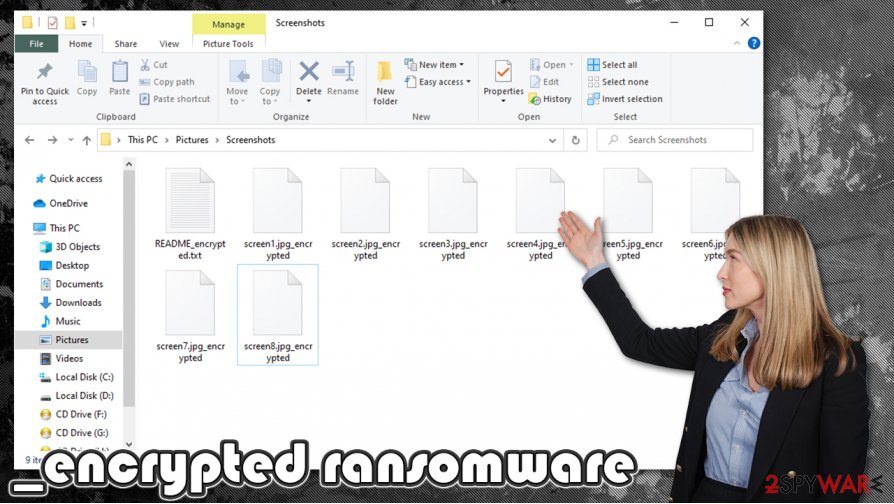This screenshot has height=504, width=894.
Task: Select screen1.jpg_encrypted file
Action: (x=278, y=213)
